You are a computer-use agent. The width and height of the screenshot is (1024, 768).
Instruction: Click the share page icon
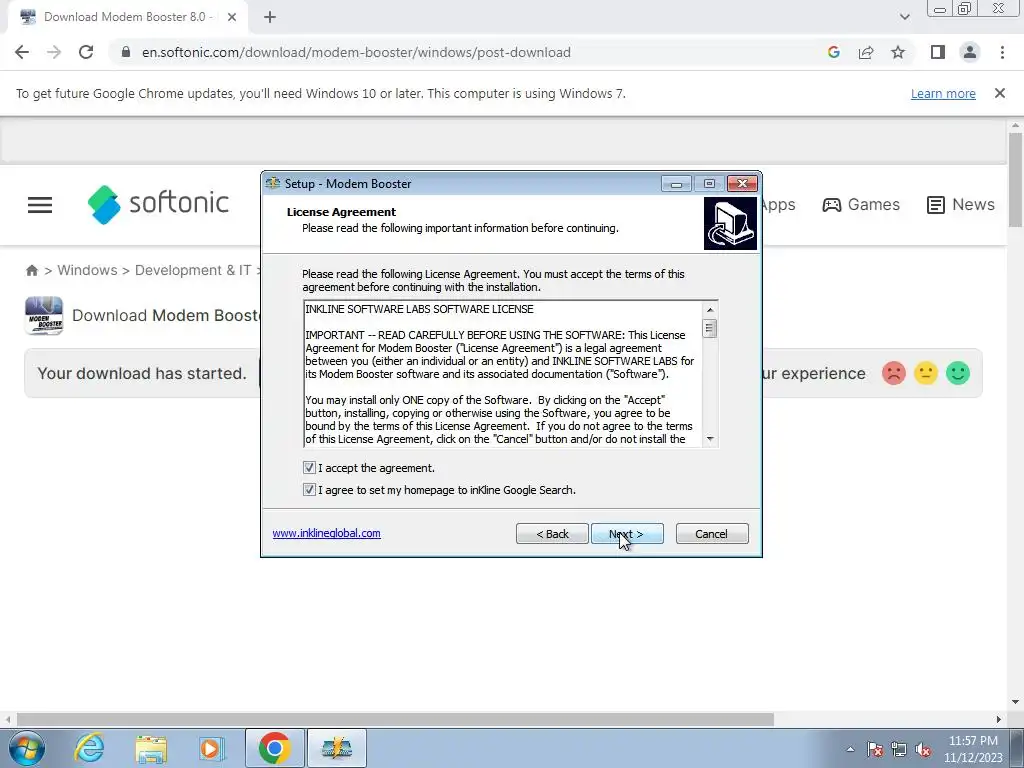point(866,52)
